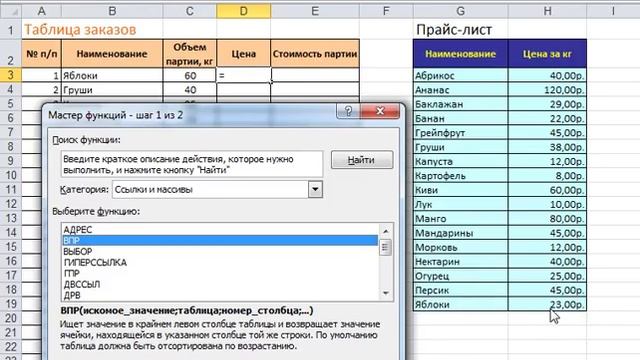Viewport: 640px width, 360px height.
Task: Select column H header
Action: point(547,11)
